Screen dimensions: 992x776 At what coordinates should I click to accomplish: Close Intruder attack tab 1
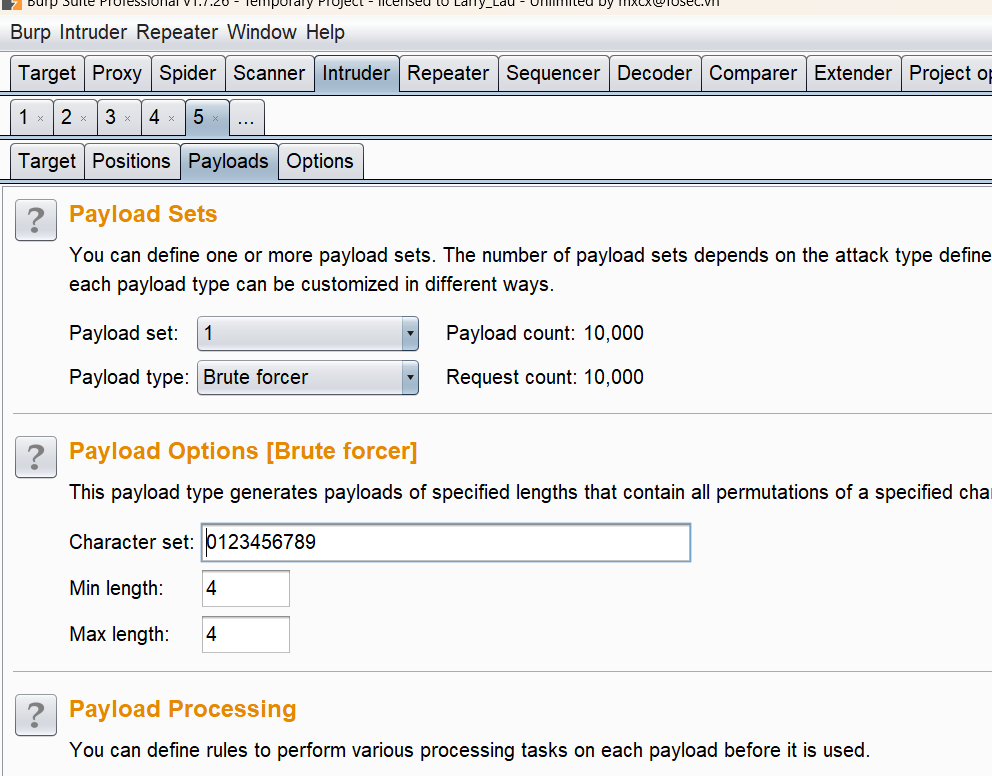(40, 118)
